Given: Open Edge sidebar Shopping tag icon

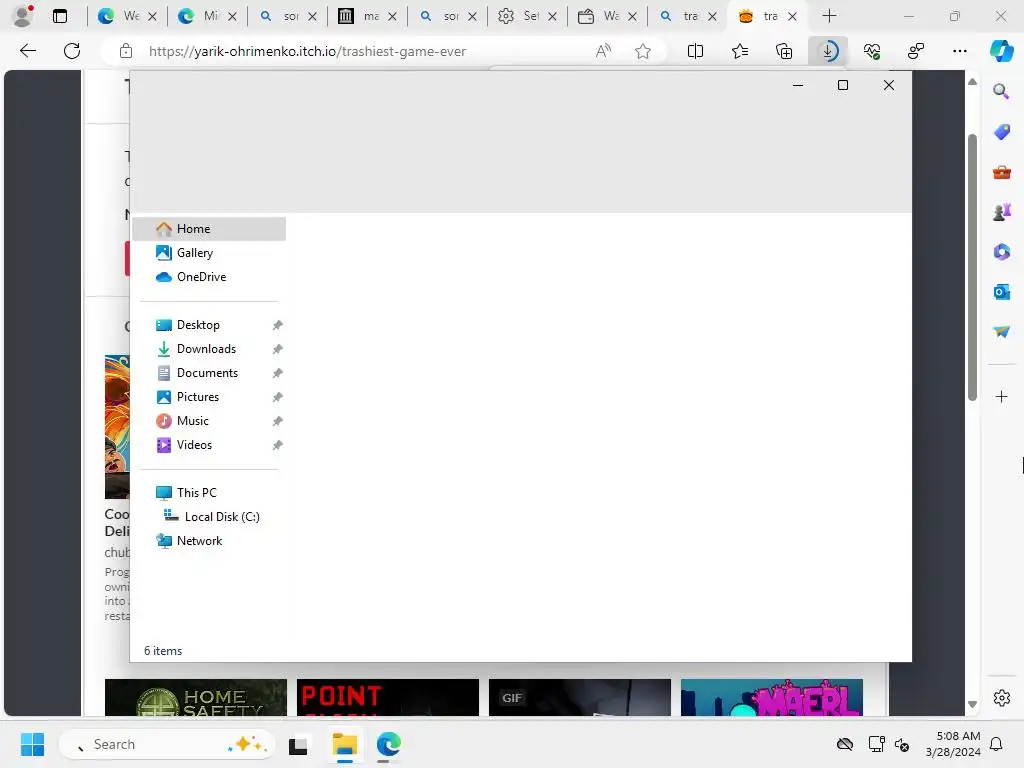Looking at the screenshot, I should coord(1002,131).
